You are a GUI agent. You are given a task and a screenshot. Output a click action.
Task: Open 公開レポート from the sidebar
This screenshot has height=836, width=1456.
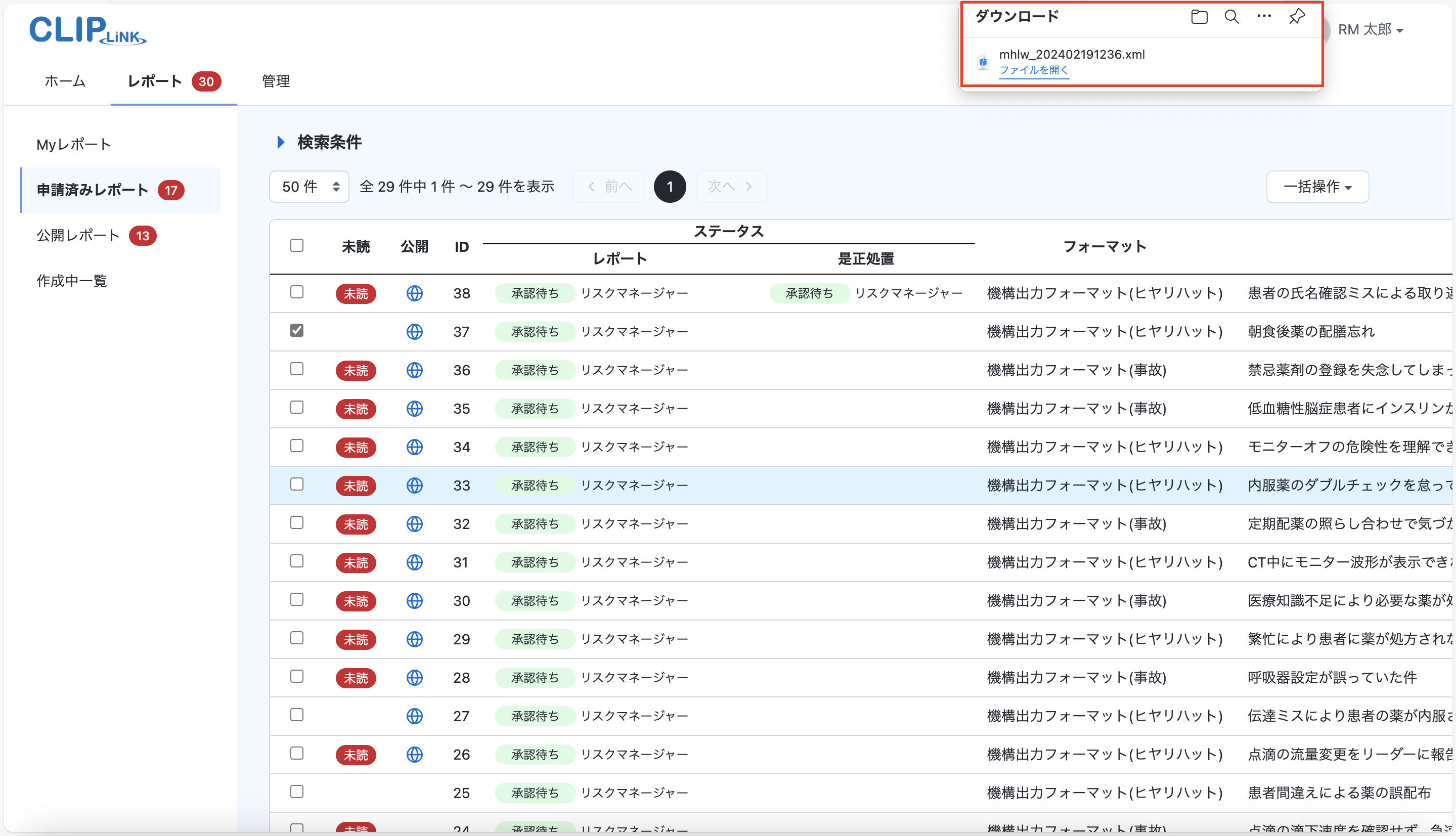click(78, 235)
